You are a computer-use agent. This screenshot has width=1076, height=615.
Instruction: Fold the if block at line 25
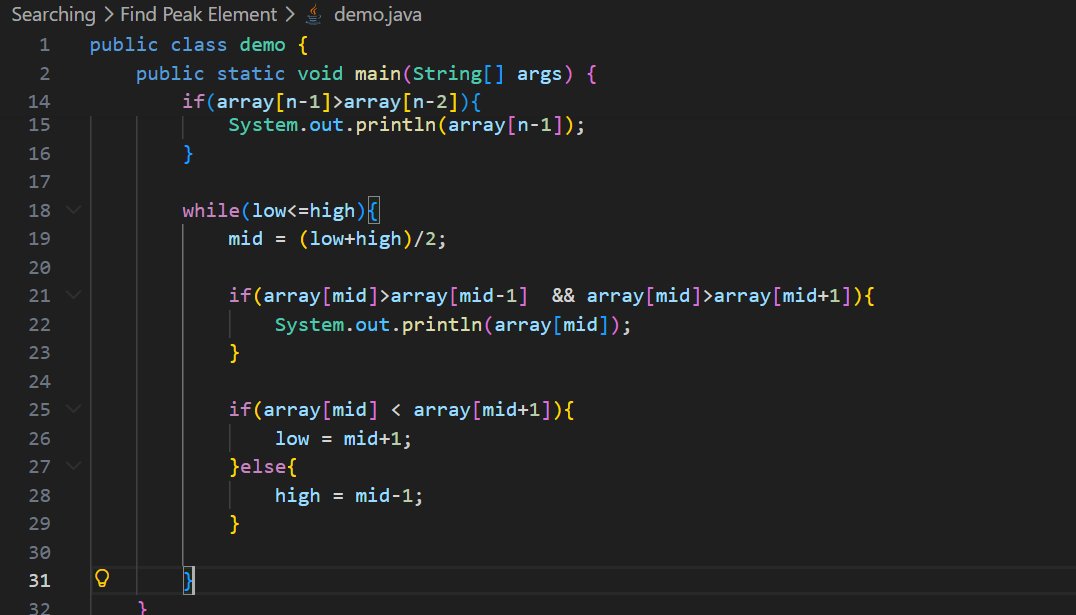(x=73, y=409)
